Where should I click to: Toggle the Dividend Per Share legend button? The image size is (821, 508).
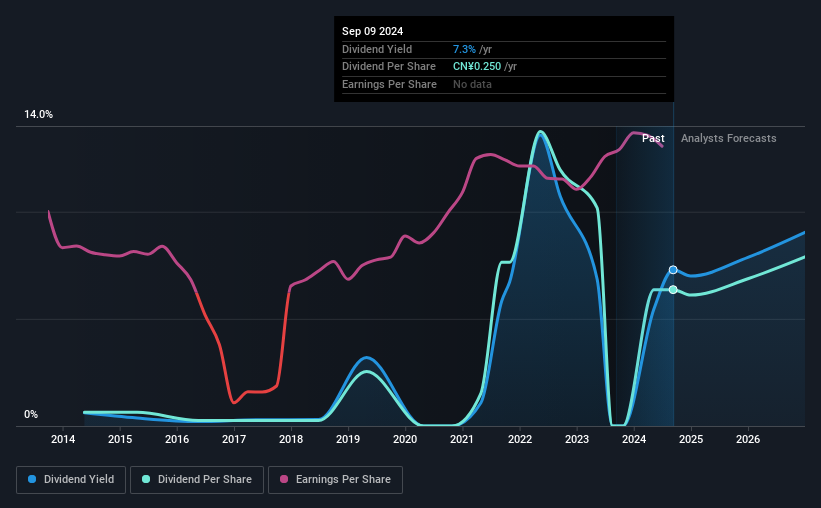point(197,480)
